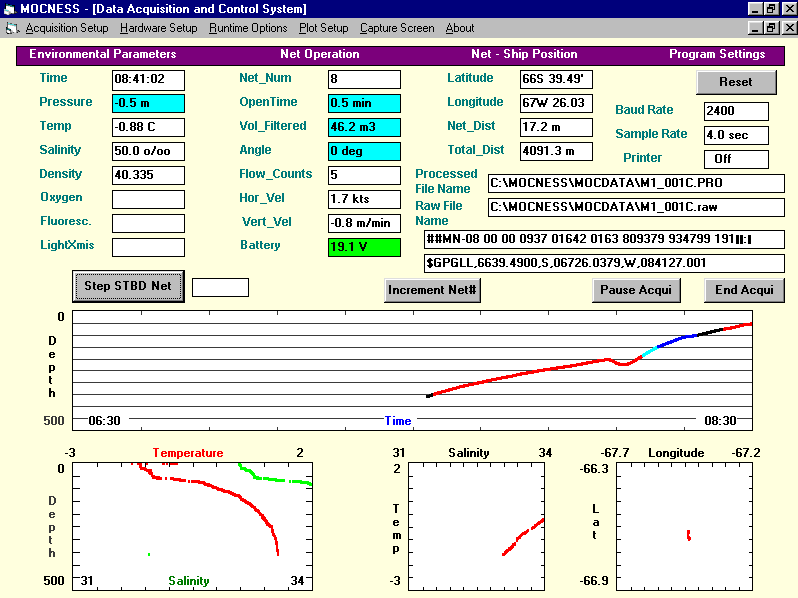This screenshot has width=798, height=598.
Task: Click the Pause Acqui button
Action: [x=636, y=290]
